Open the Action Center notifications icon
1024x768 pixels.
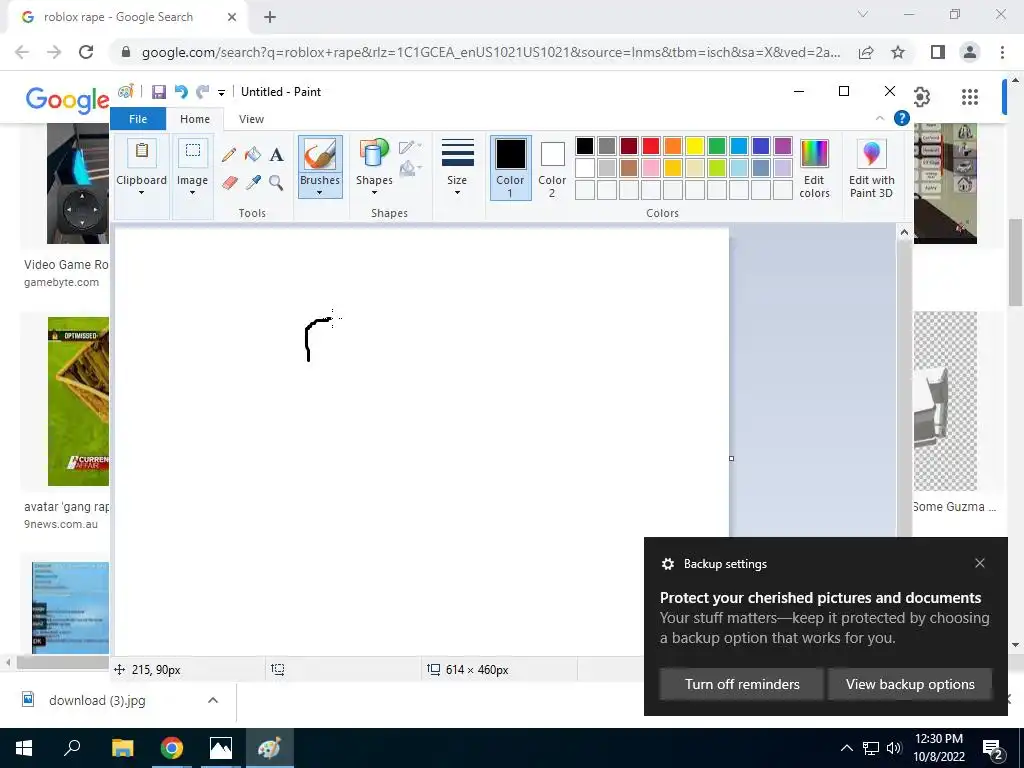(993, 748)
